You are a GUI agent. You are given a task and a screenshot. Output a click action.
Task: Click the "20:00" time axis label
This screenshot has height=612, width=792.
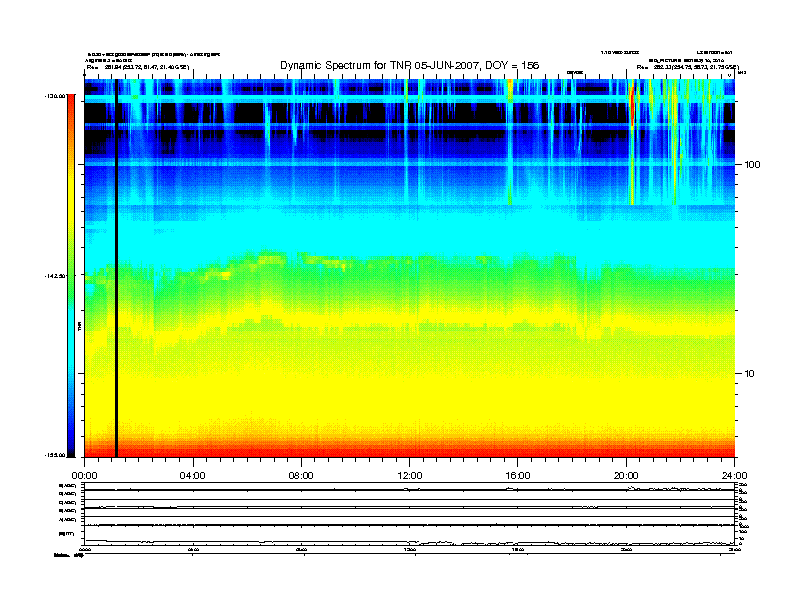point(626,476)
